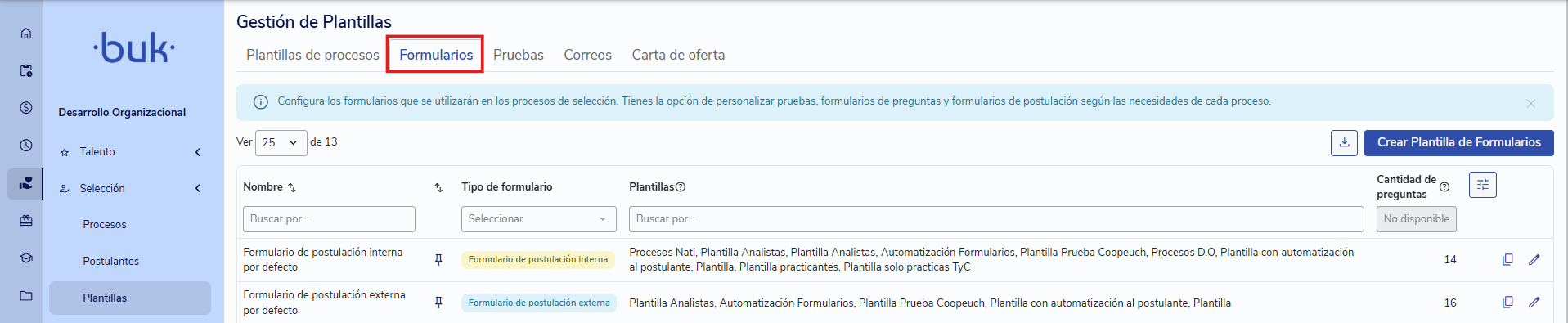
Task: Open Tipo de formulario Seleccionar dropdown
Action: [x=538, y=219]
